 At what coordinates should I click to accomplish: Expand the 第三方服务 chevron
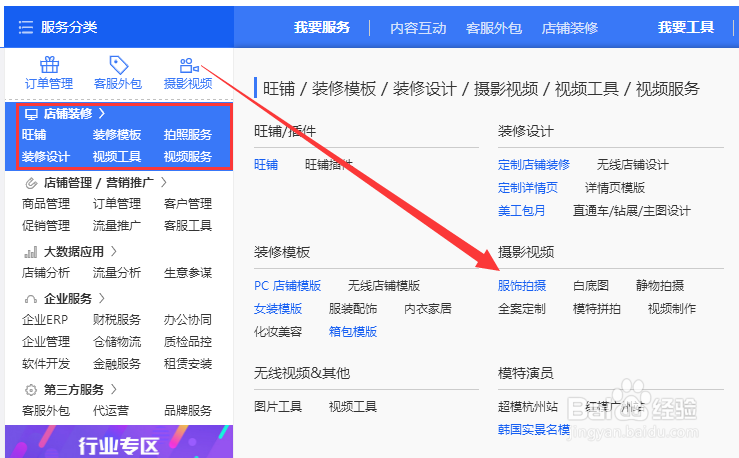[114, 390]
